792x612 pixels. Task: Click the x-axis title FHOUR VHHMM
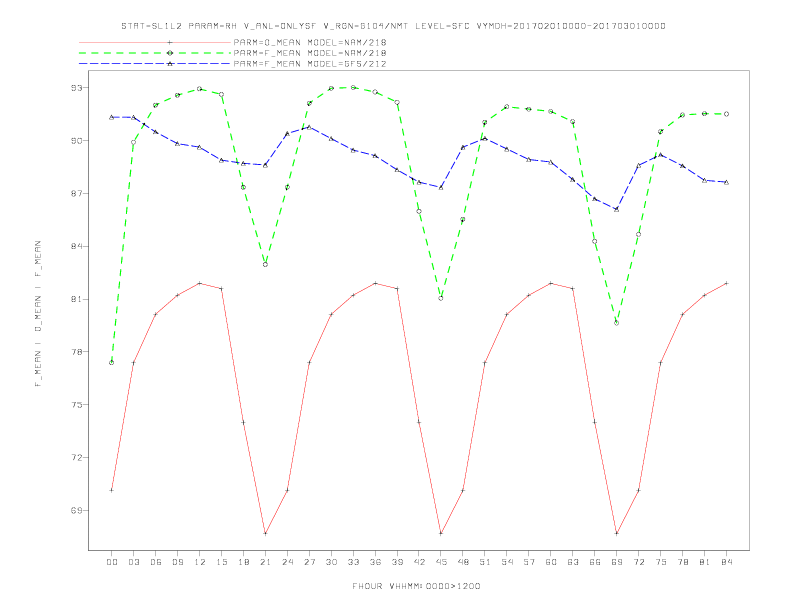pyautogui.click(x=416, y=586)
